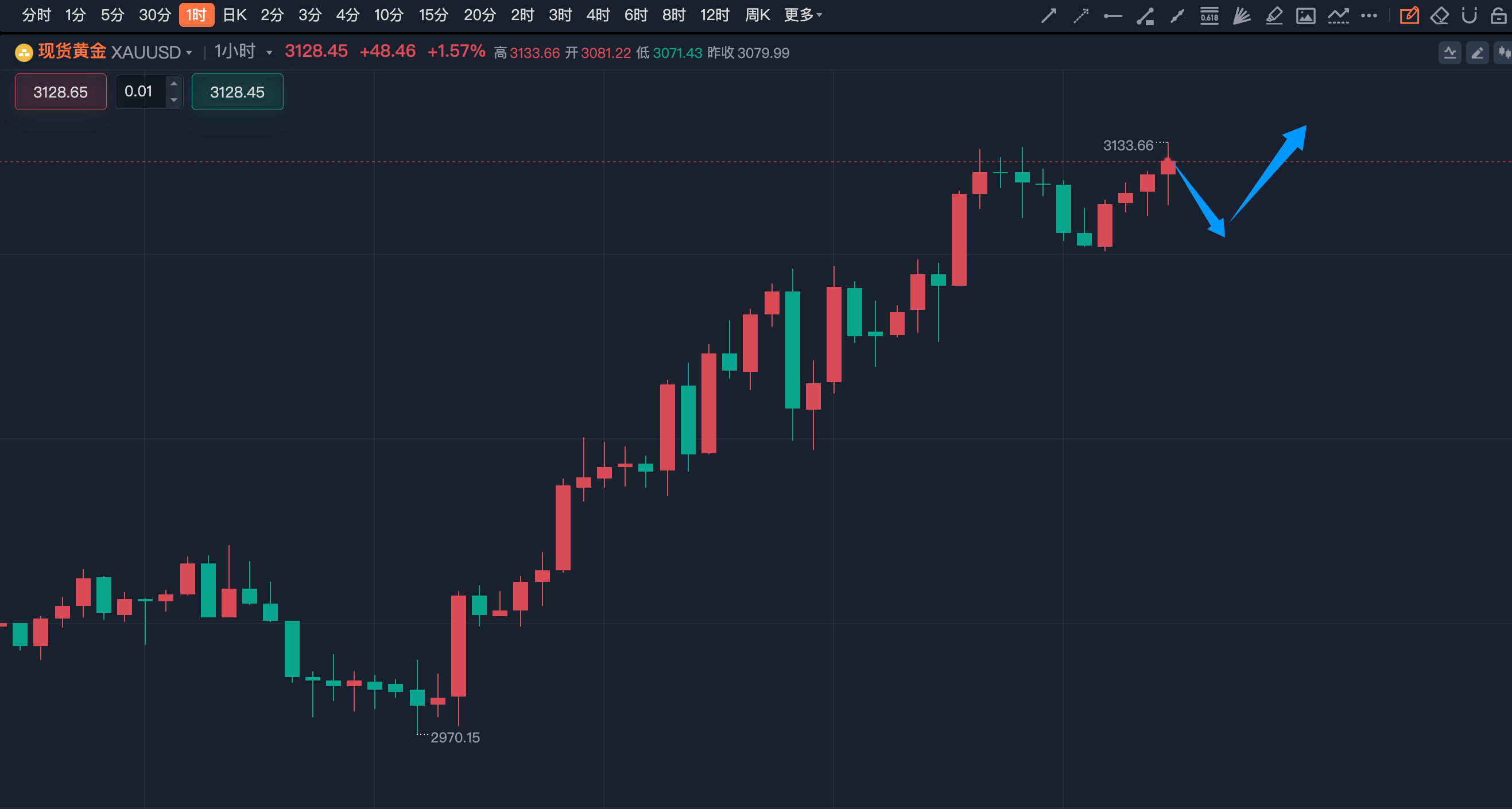The height and width of the screenshot is (809, 1512).
Task: Click the 低 3071.43 low value text
Action: (x=669, y=53)
